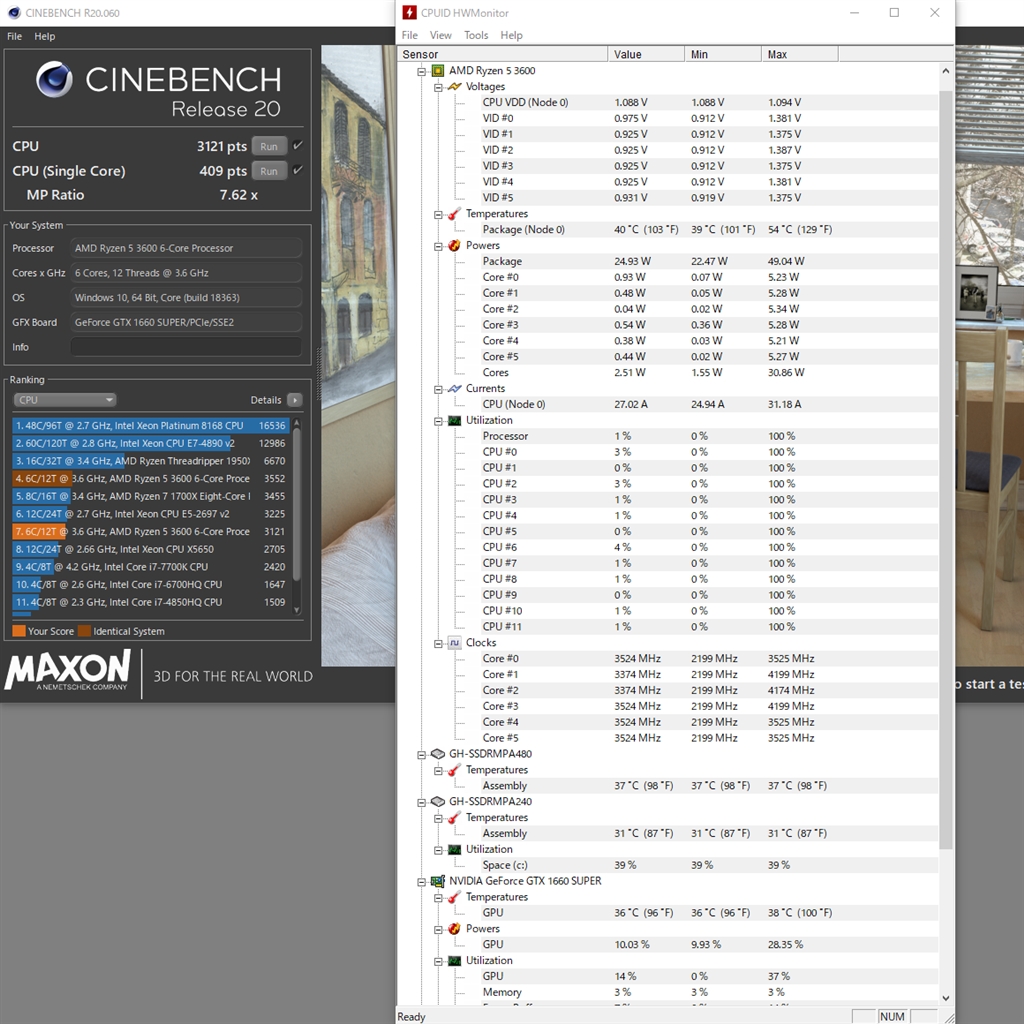Collapse the AMD Ryzen 5 3600 tree node

[421, 71]
